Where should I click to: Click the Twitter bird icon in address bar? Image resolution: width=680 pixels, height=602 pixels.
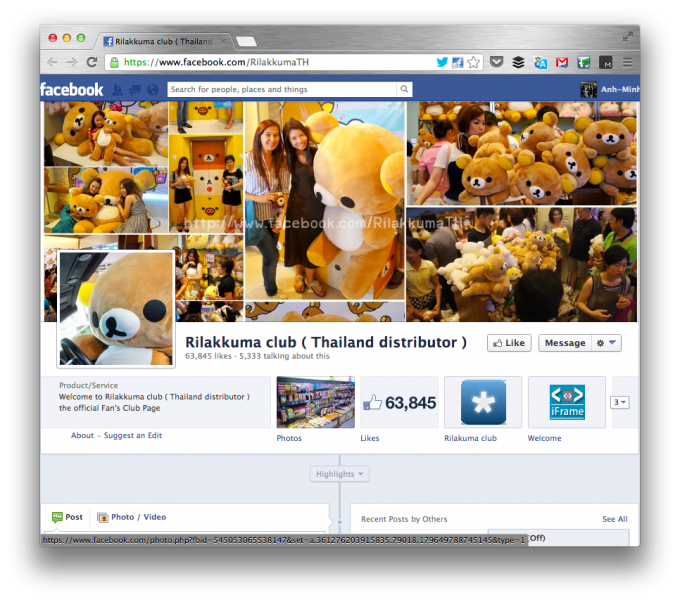pos(442,62)
